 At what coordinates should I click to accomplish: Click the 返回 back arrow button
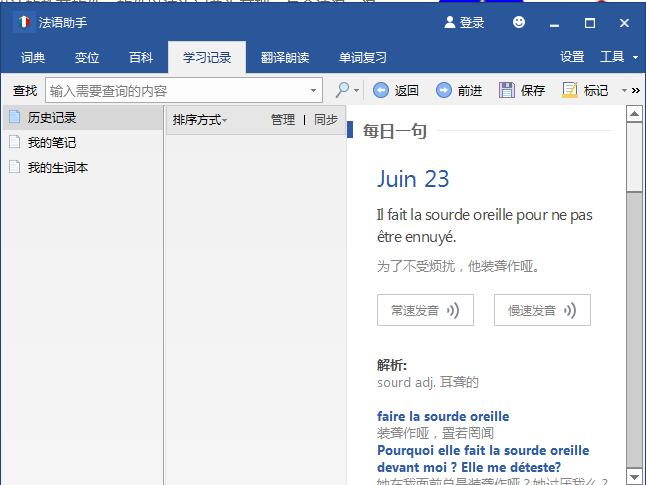tap(381, 90)
